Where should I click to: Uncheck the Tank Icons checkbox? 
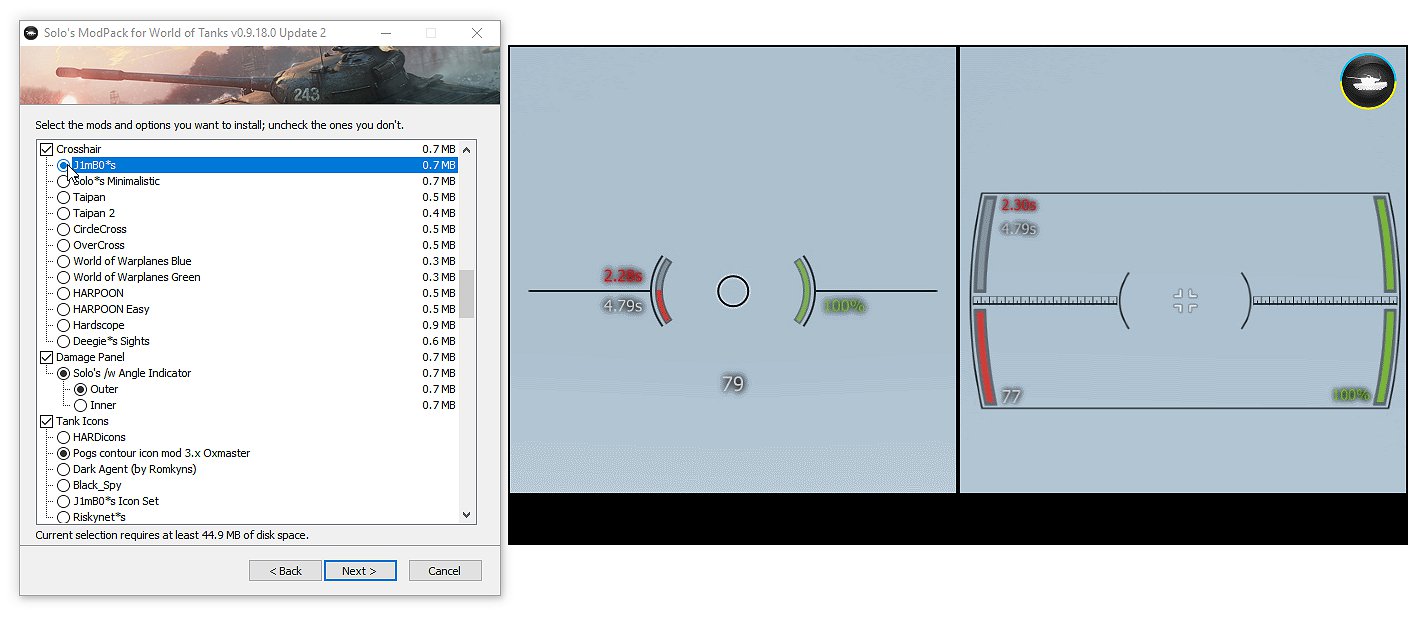[x=46, y=421]
